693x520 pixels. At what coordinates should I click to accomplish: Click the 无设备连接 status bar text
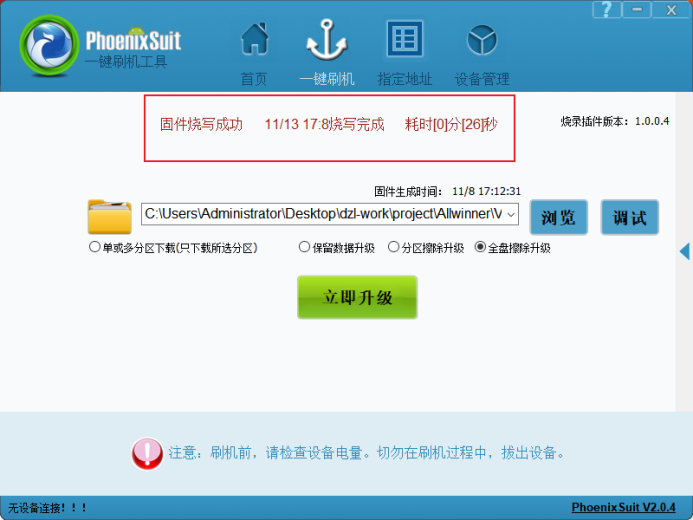(x=47, y=508)
